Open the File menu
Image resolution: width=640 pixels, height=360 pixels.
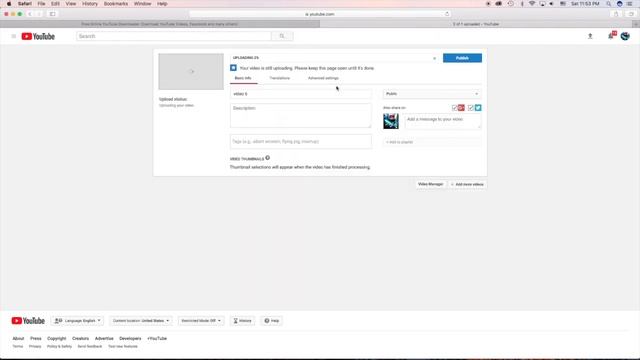(x=41, y=4)
